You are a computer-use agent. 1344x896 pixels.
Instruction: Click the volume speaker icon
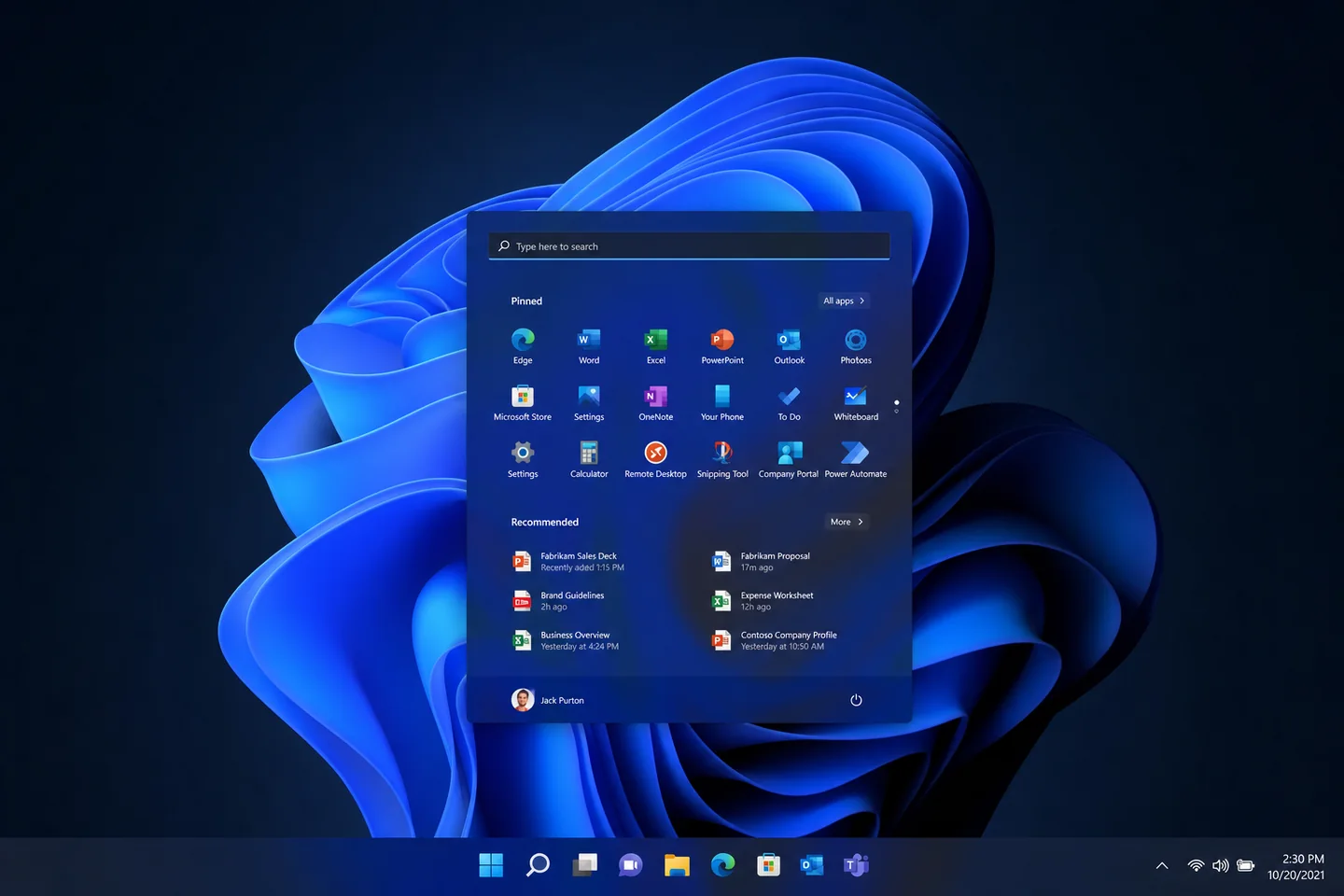(x=1220, y=866)
